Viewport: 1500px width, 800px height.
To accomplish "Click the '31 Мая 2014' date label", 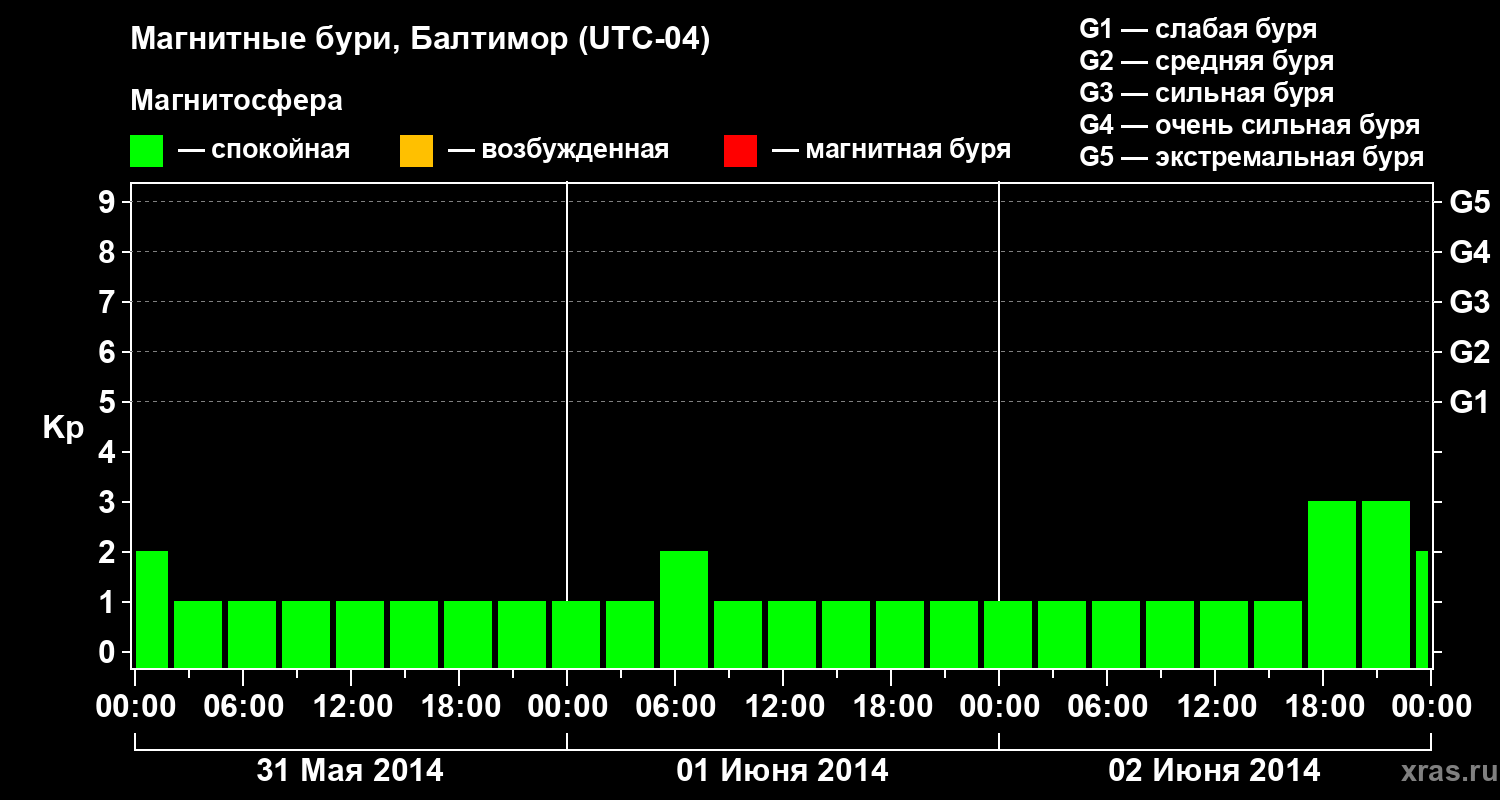I will coord(350,771).
